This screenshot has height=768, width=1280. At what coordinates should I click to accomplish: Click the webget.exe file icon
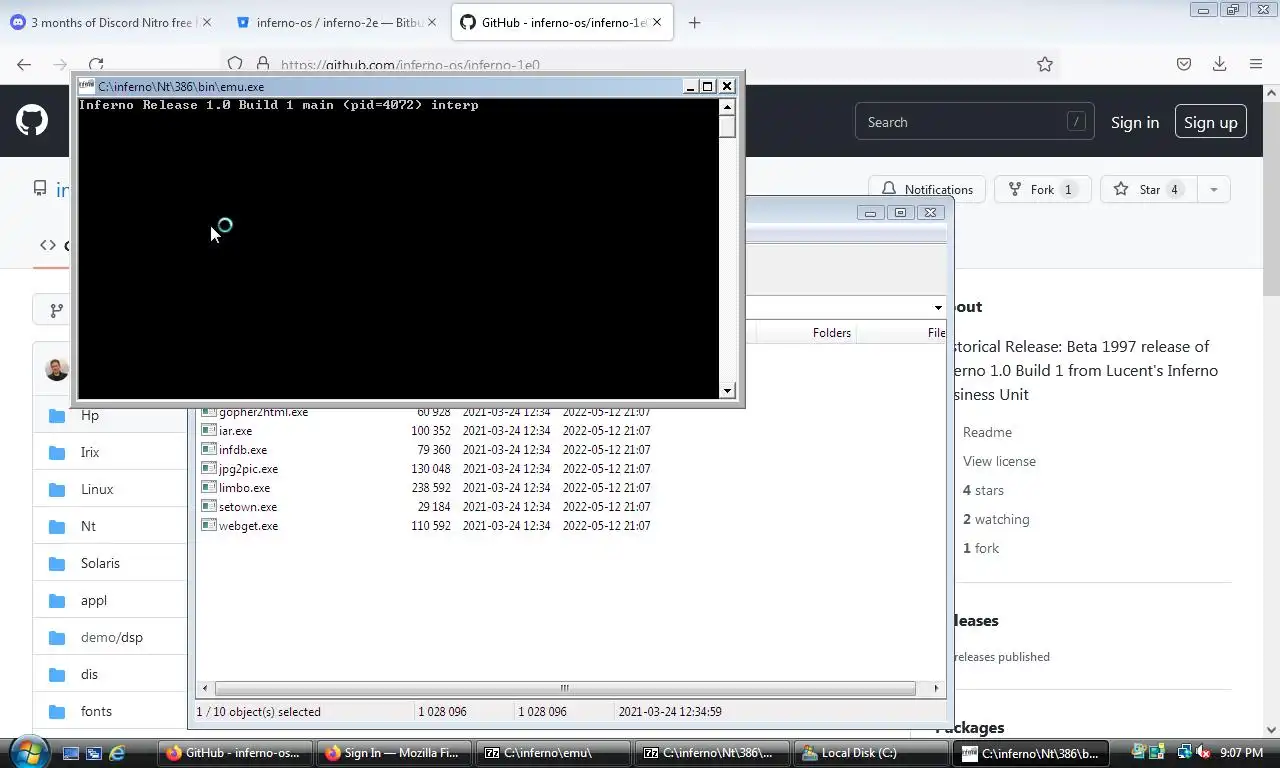[208, 525]
